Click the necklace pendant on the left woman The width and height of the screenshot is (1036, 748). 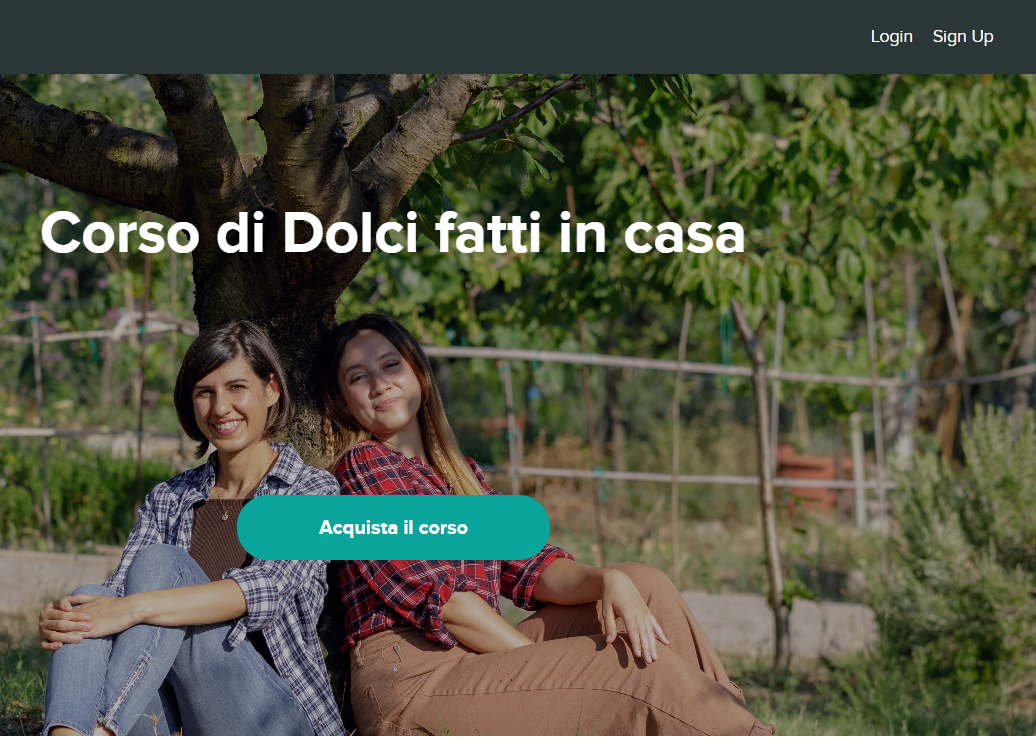click(225, 515)
